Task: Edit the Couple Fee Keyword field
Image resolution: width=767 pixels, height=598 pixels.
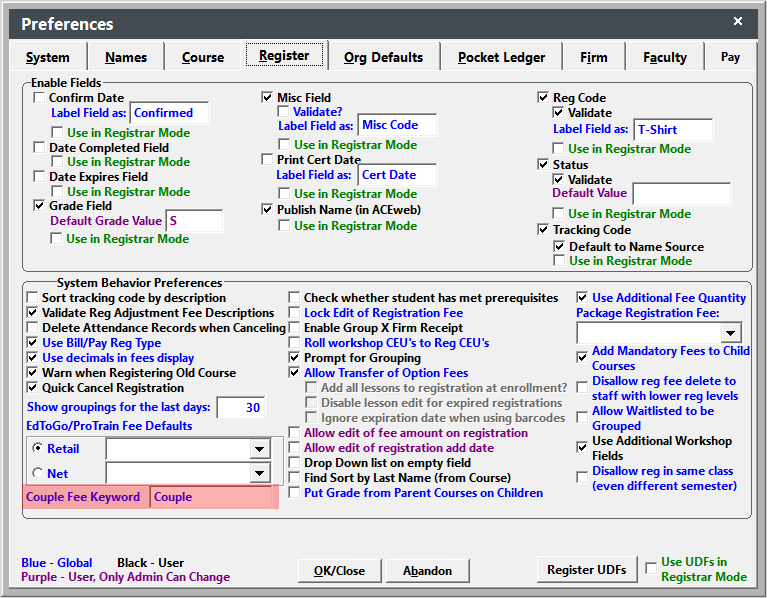Action: [x=211, y=497]
